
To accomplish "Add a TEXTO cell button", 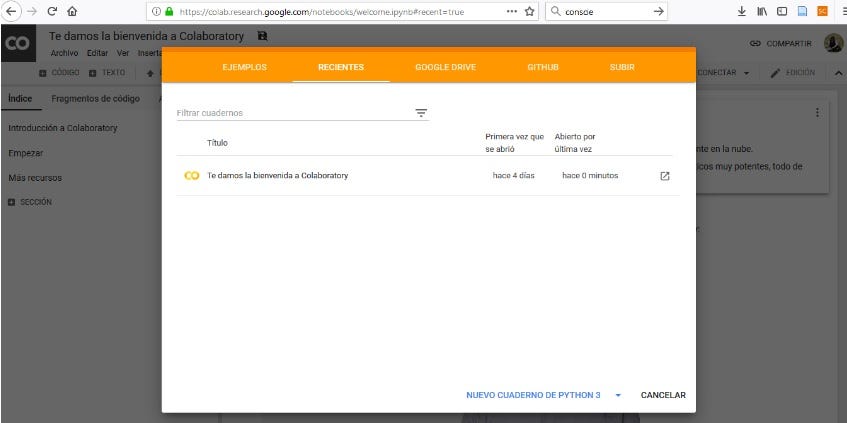I will 107,73.
